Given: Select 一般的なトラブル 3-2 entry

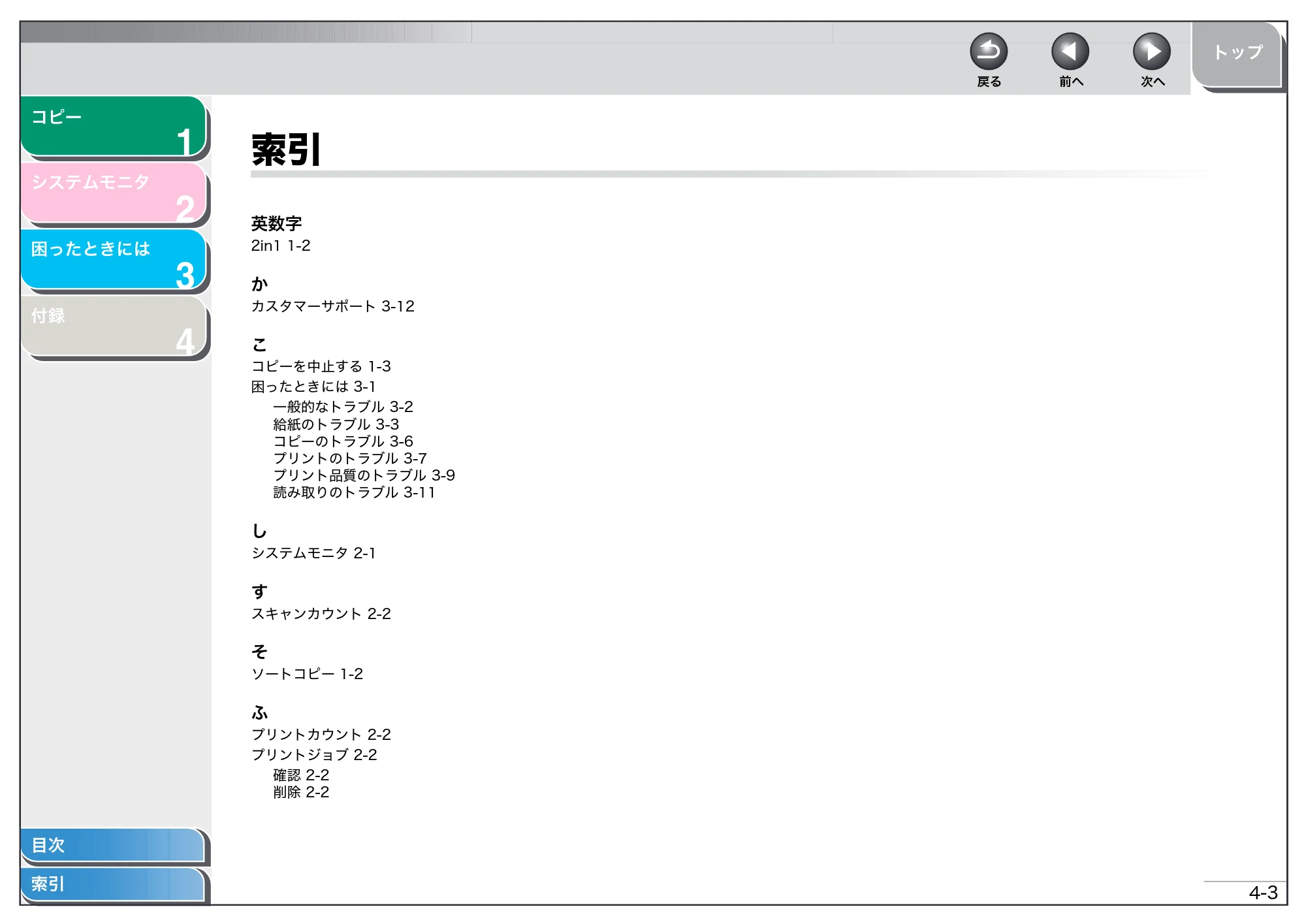Looking at the screenshot, I should coord(343,407).
